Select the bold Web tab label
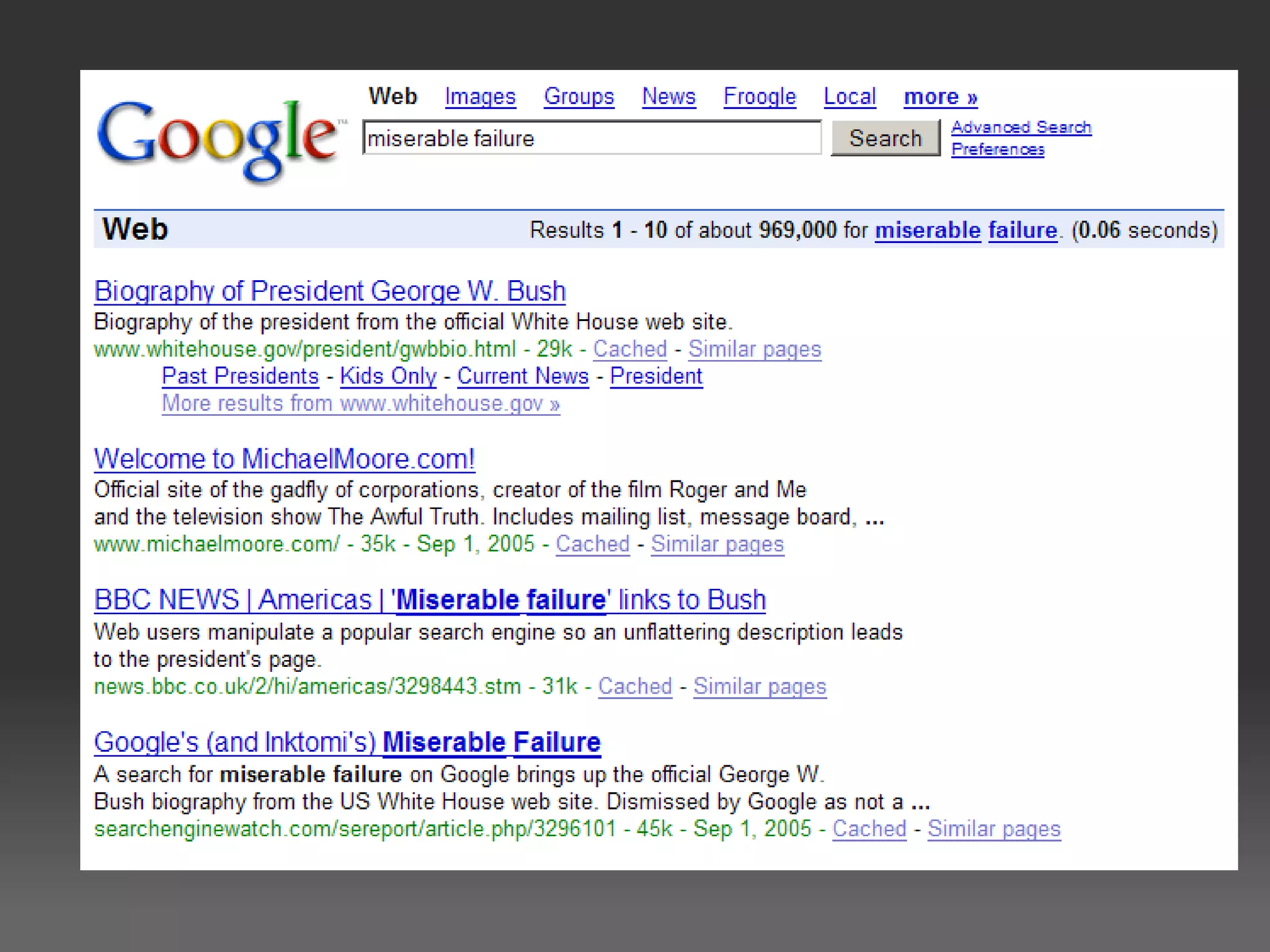1270x952 pixels. coord(393,96)
